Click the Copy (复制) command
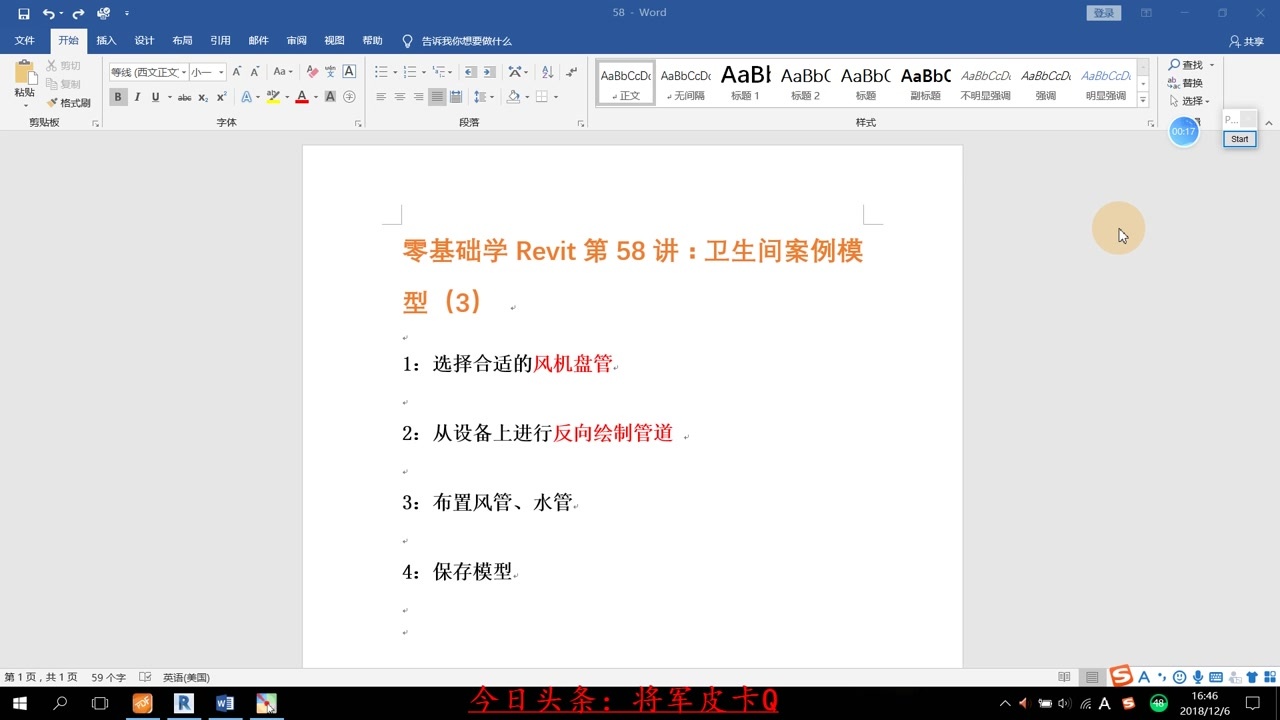Viewport: 1280px width, 720px height. [63, 84]
